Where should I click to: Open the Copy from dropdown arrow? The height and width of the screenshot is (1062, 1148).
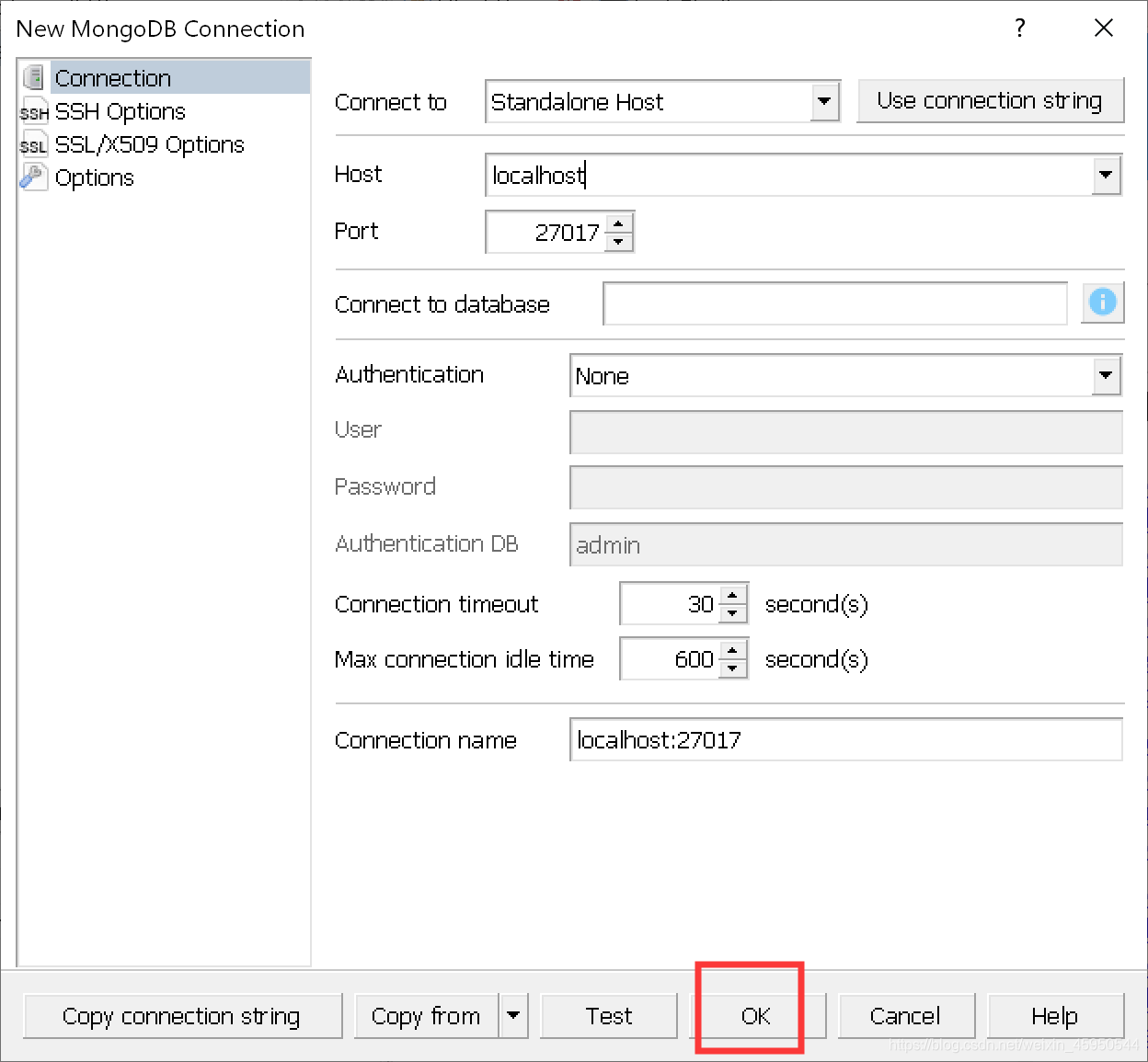click(514, 1016)
